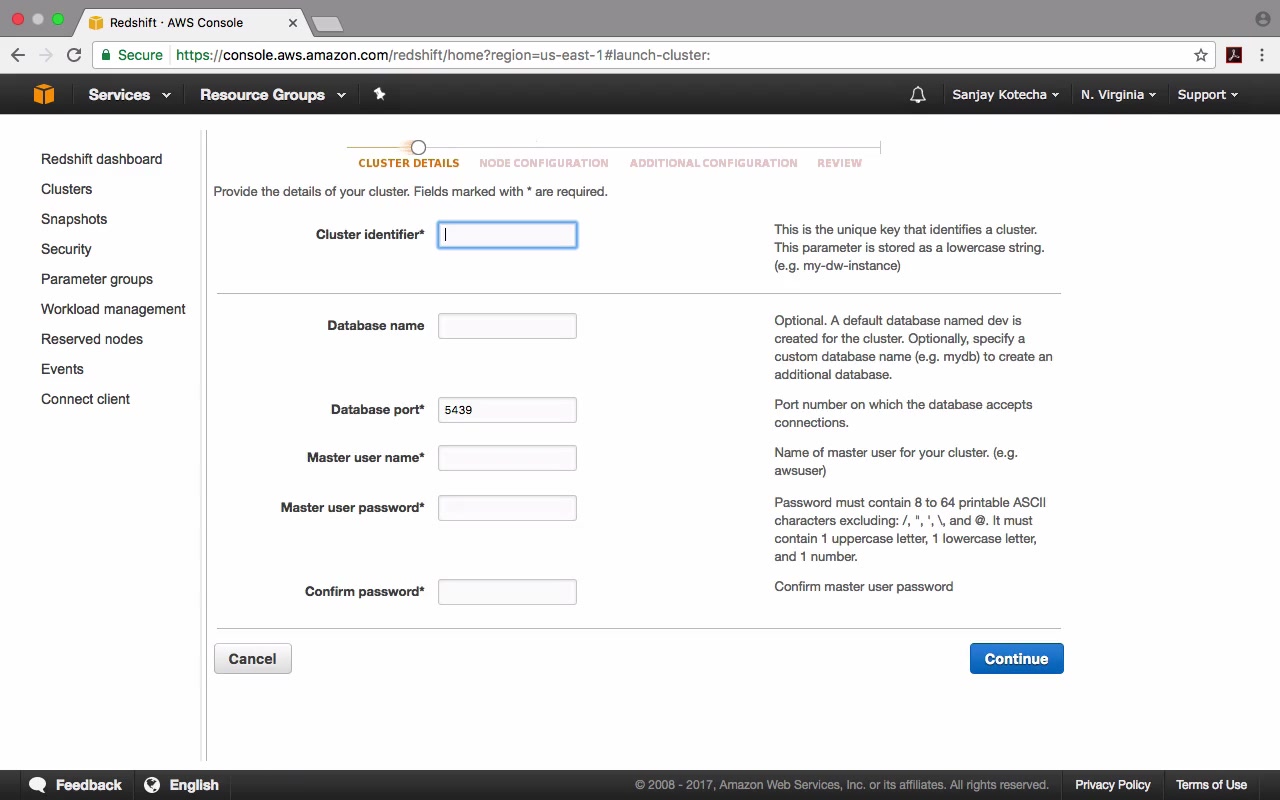Image resolution: width=1280 pixels, height=800 pixels.
Task: Open the pin shortcuts icon
Action: pos(379,94)
